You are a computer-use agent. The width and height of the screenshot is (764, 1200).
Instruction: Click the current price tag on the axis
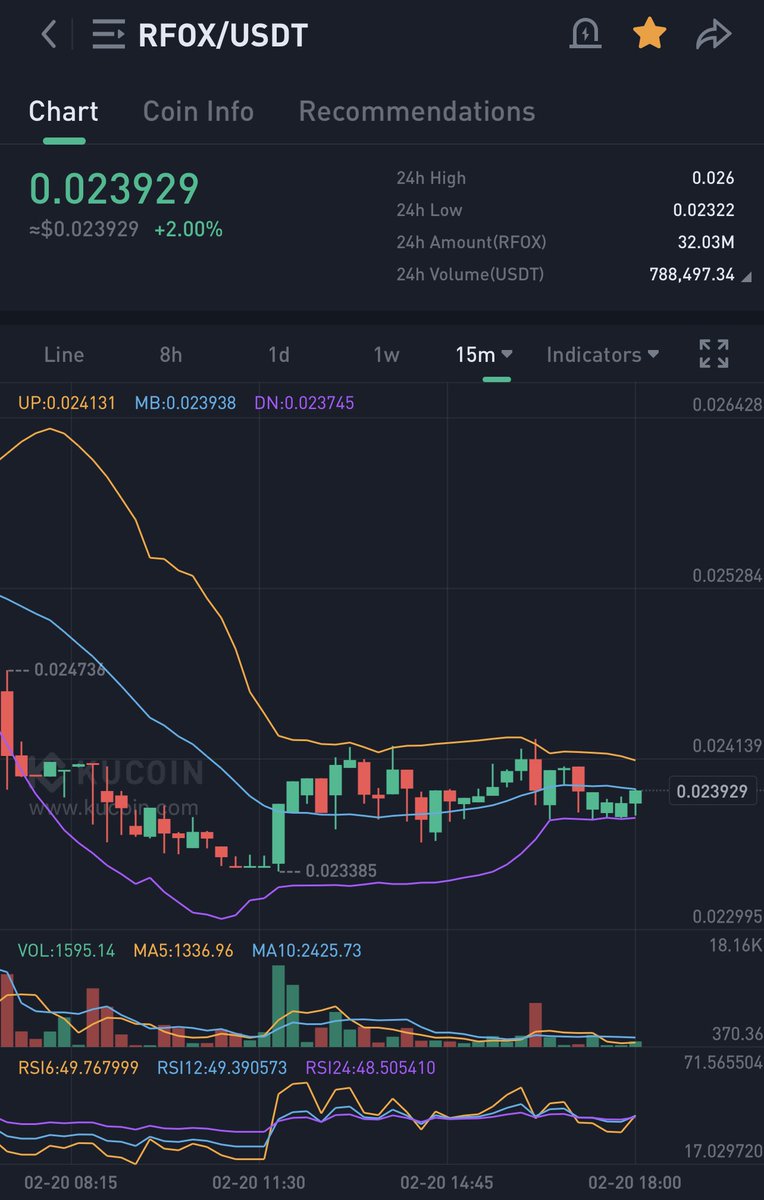(x=711, y=791)
